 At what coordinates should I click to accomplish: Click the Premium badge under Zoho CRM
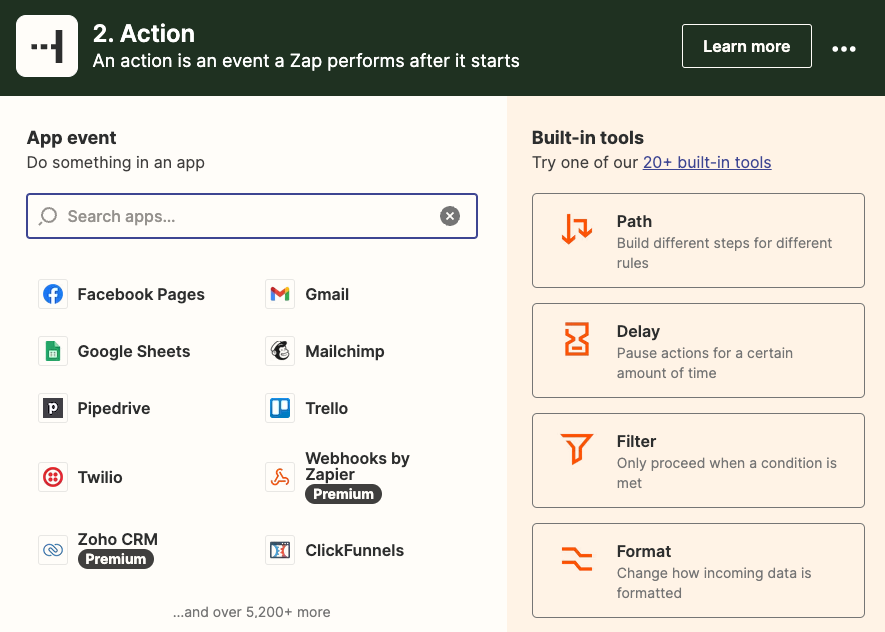tap(116, 559)
